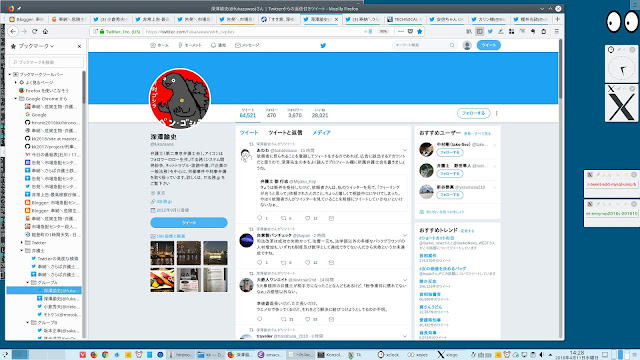Screen dimensions: 640x360
Task: Open the profile more-options vertical dots
Action: [x=497, y=113]
